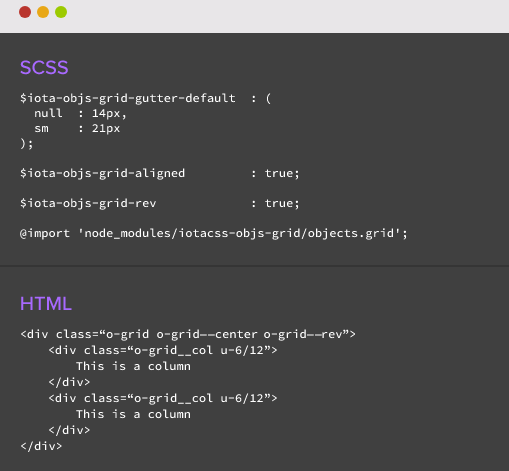Click the $iota-objs-grid-rev variable name
The height and width of the screenshot is (471, 509).
click(x=88, y=203)
